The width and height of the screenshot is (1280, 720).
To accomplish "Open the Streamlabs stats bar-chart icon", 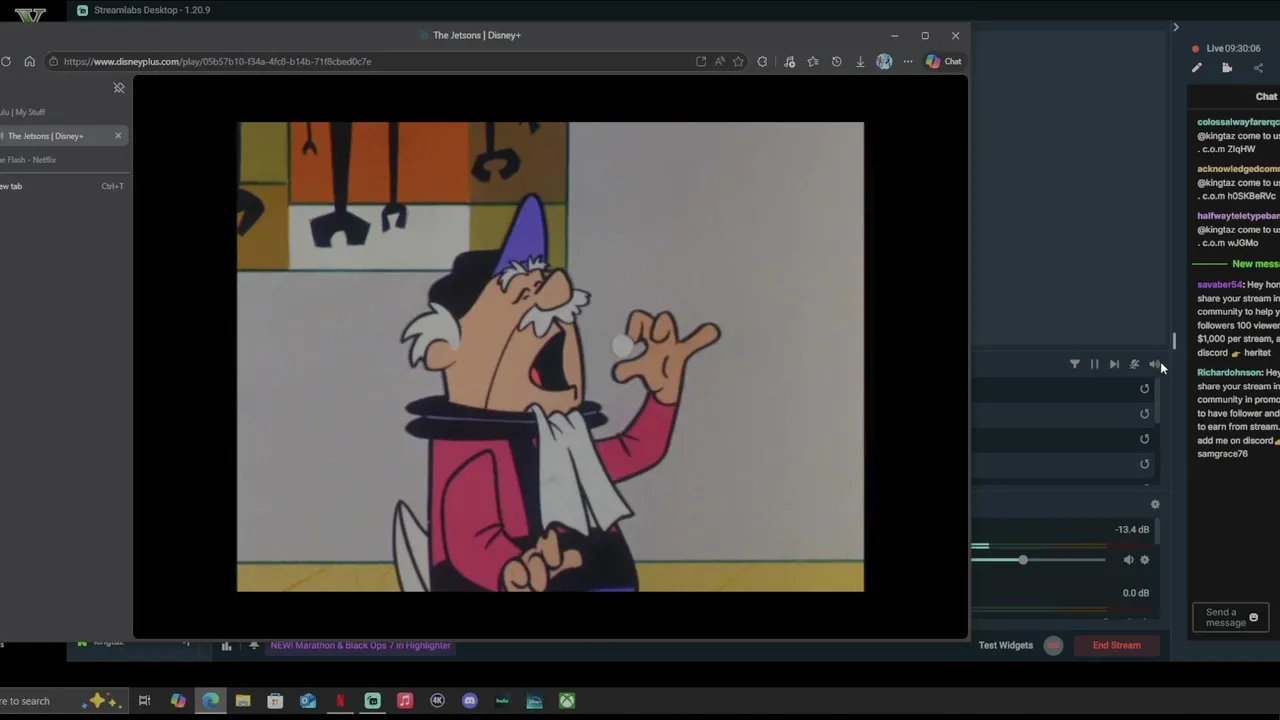I will [x=226, y=646].
